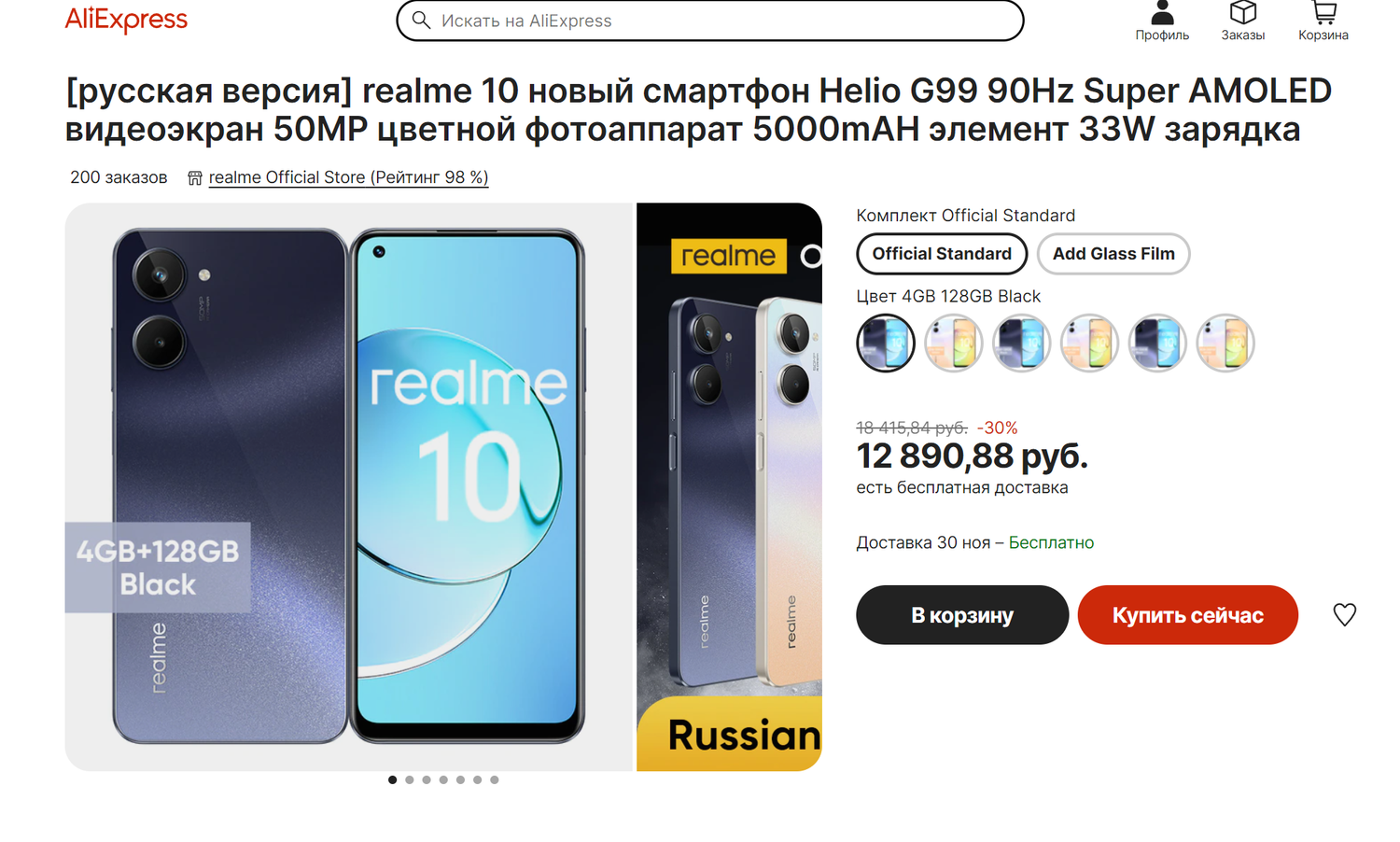The height and width of the screenshot is (842, 1400).
Task: Select the Add Glass Film bundle option
Action: coord(1113,254)
